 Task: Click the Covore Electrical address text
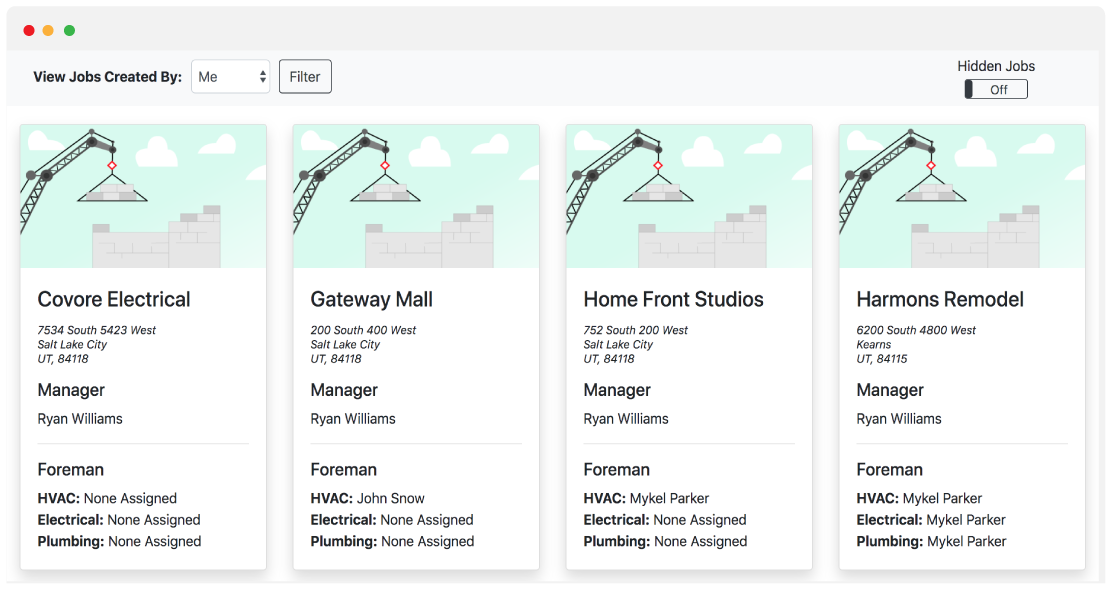pyautogui.click(x=96, y=344)
